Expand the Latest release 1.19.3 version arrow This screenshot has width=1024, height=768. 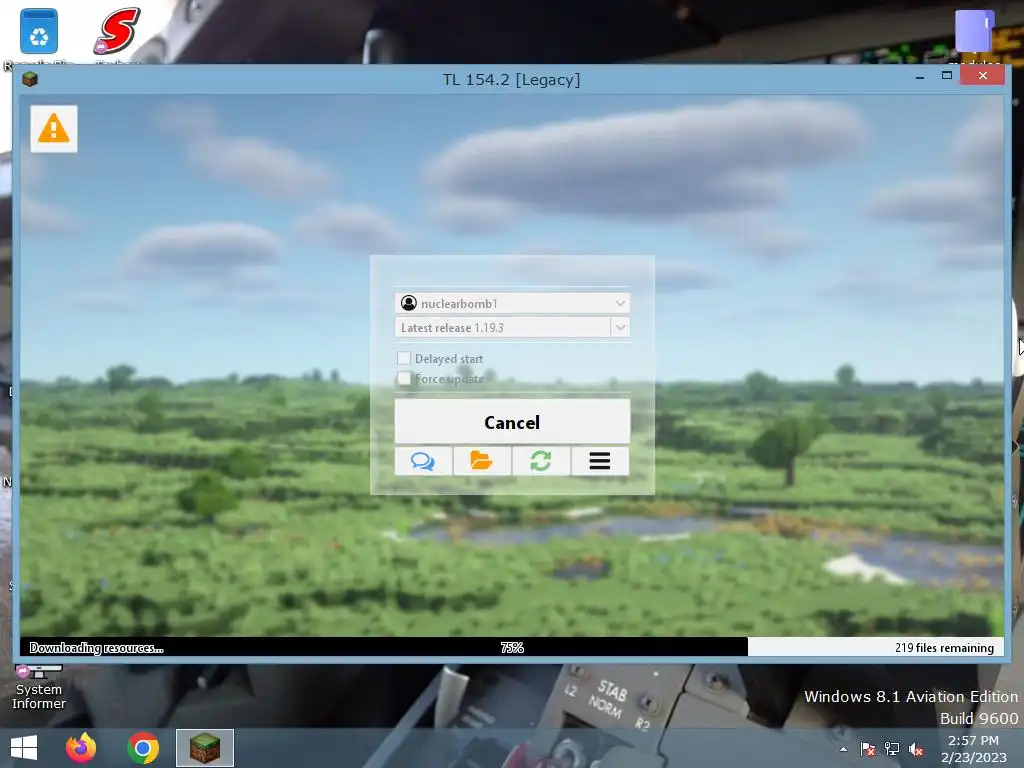tap(620, 327)
